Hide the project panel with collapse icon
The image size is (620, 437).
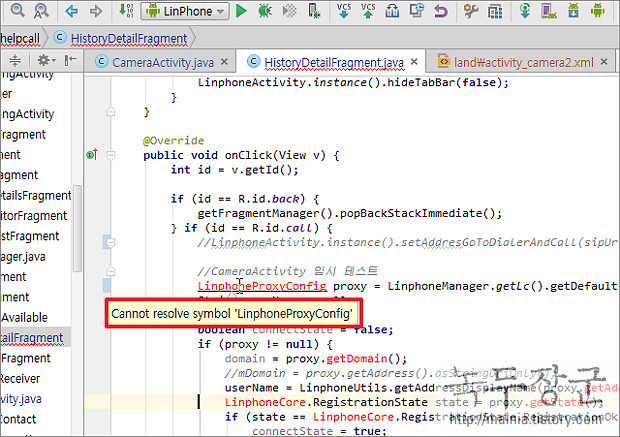(70, 60)
